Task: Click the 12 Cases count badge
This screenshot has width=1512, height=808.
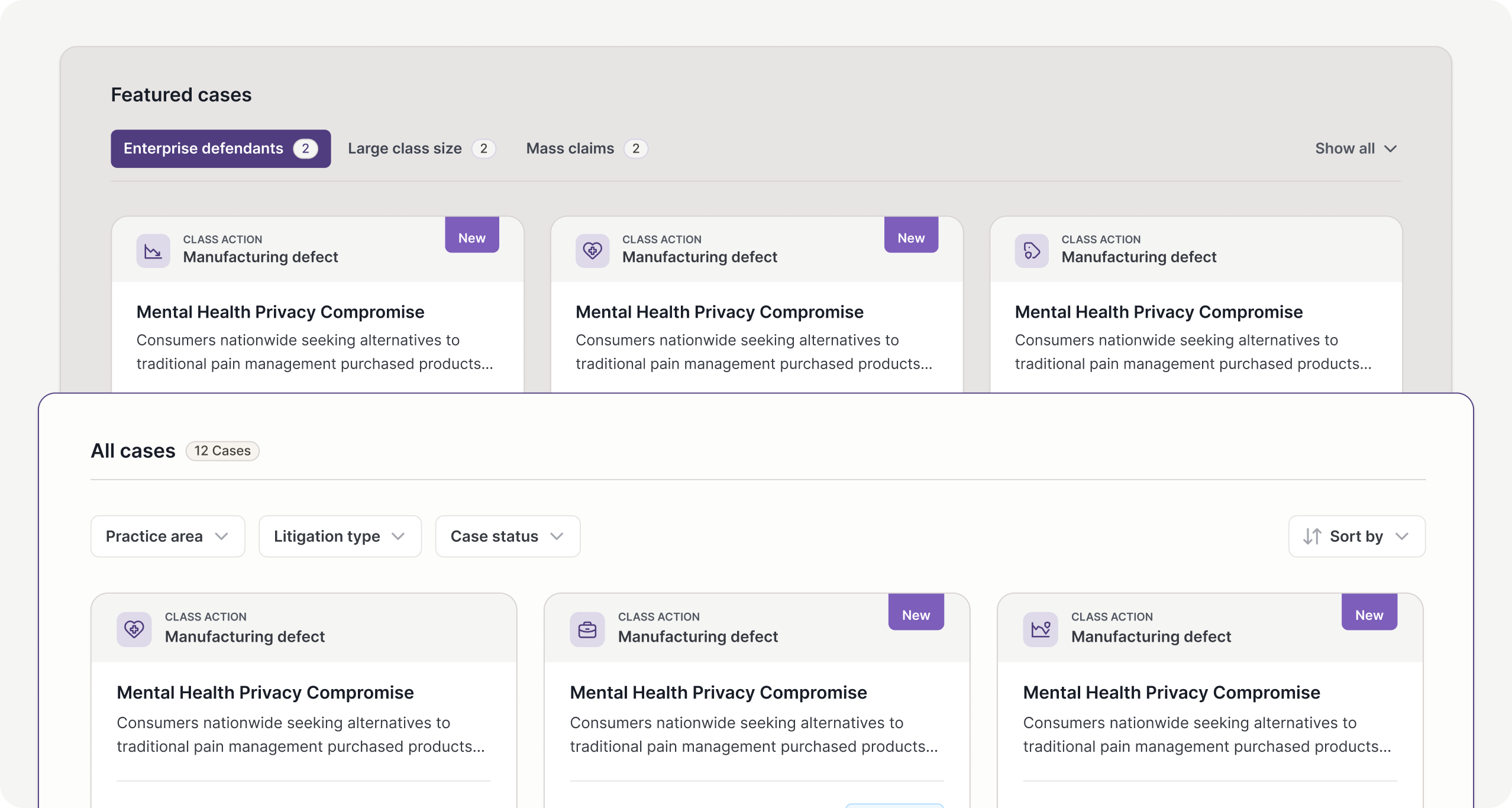Action: click(x=222, y=451)
